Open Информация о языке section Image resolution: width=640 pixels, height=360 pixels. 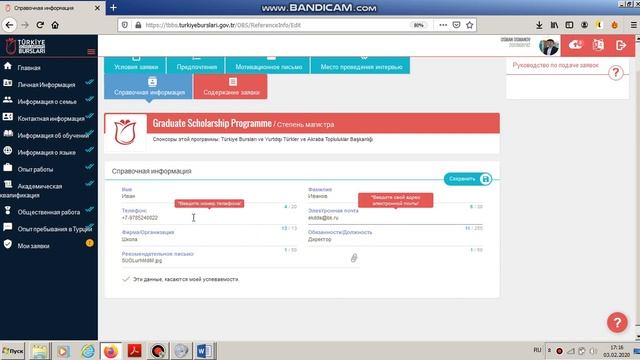[x=46, y=152]
